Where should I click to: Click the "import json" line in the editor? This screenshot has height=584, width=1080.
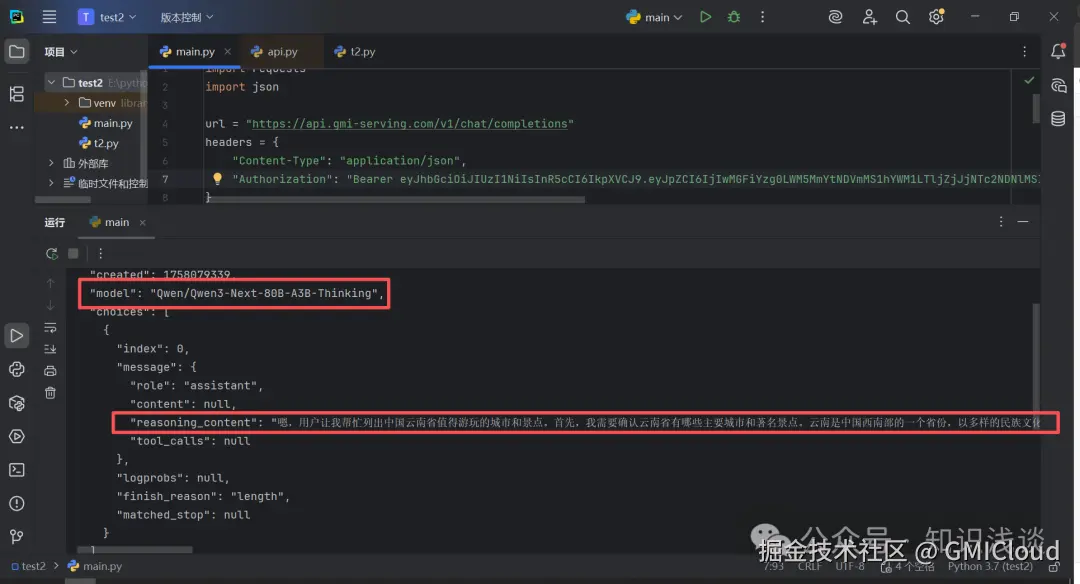(242, 87)
